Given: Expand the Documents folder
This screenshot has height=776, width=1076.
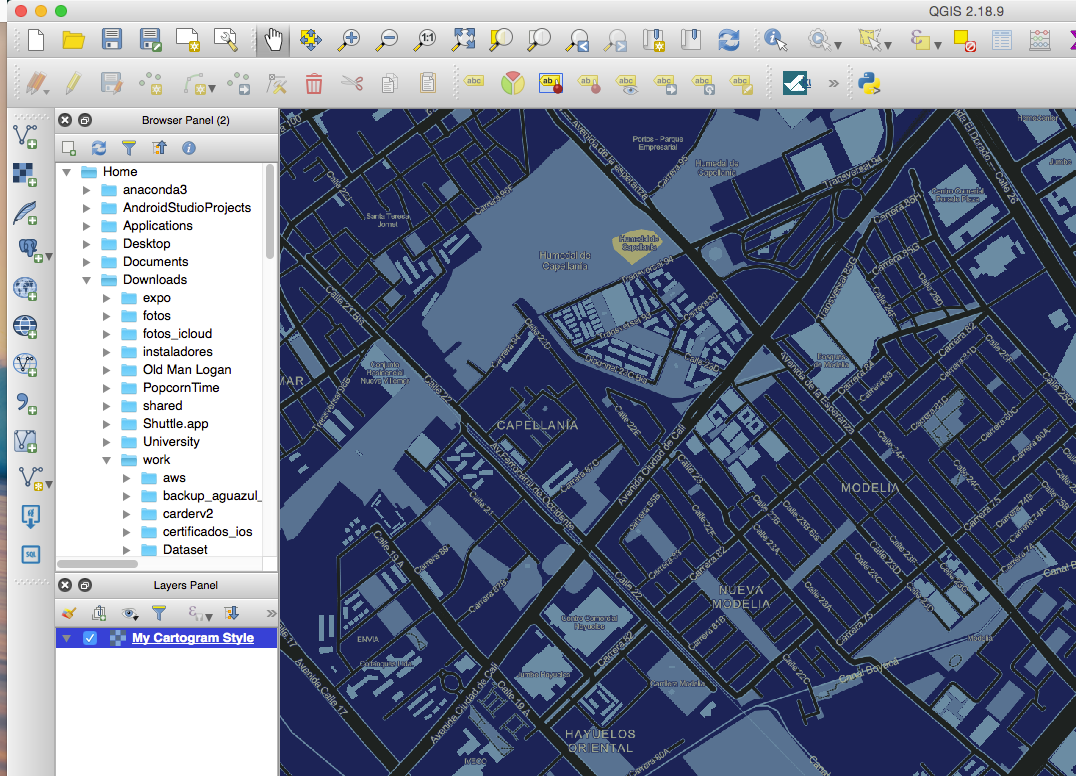Looking at the screenshot, I should 87,262.
